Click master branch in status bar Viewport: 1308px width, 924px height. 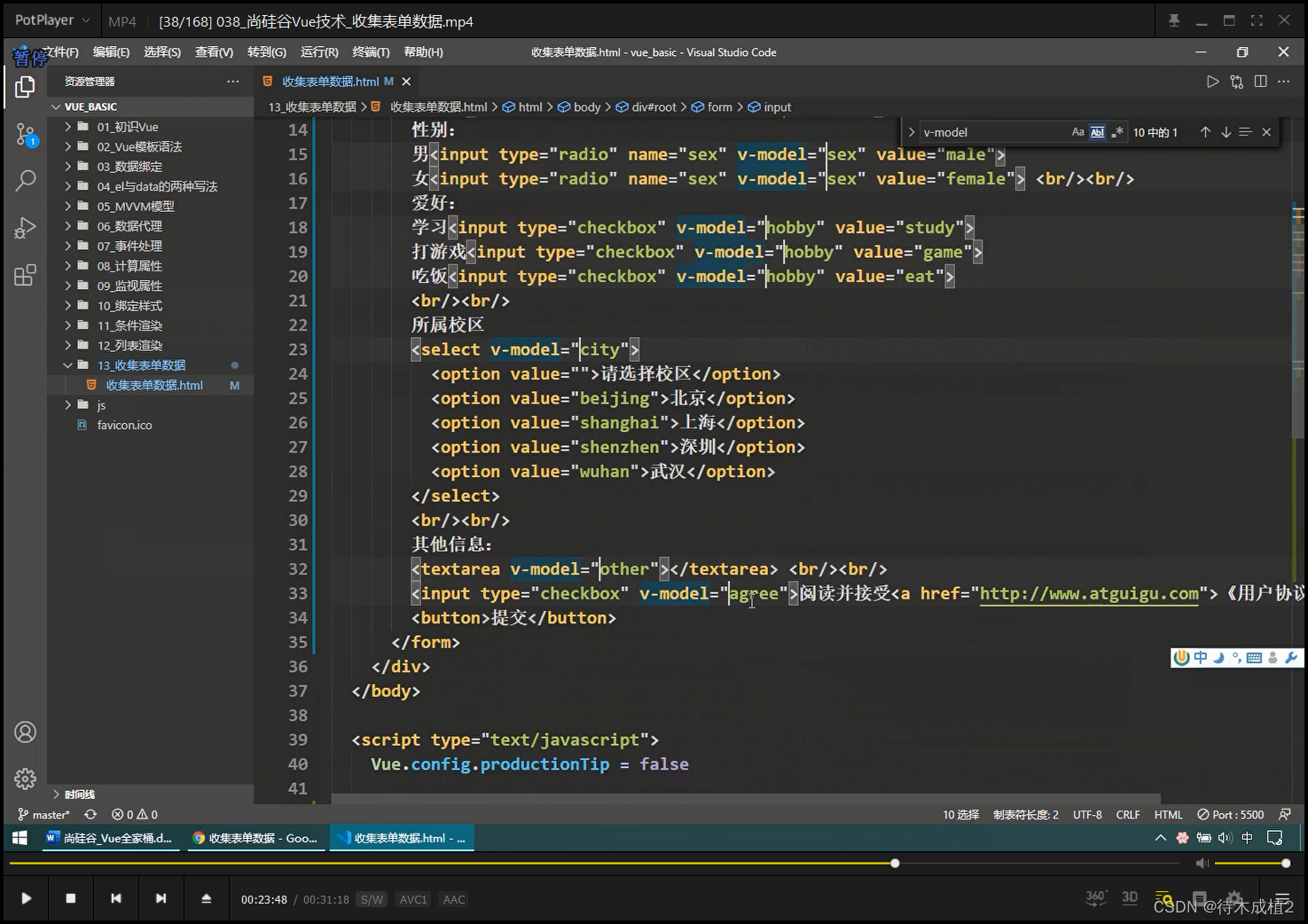pos(43,814)
